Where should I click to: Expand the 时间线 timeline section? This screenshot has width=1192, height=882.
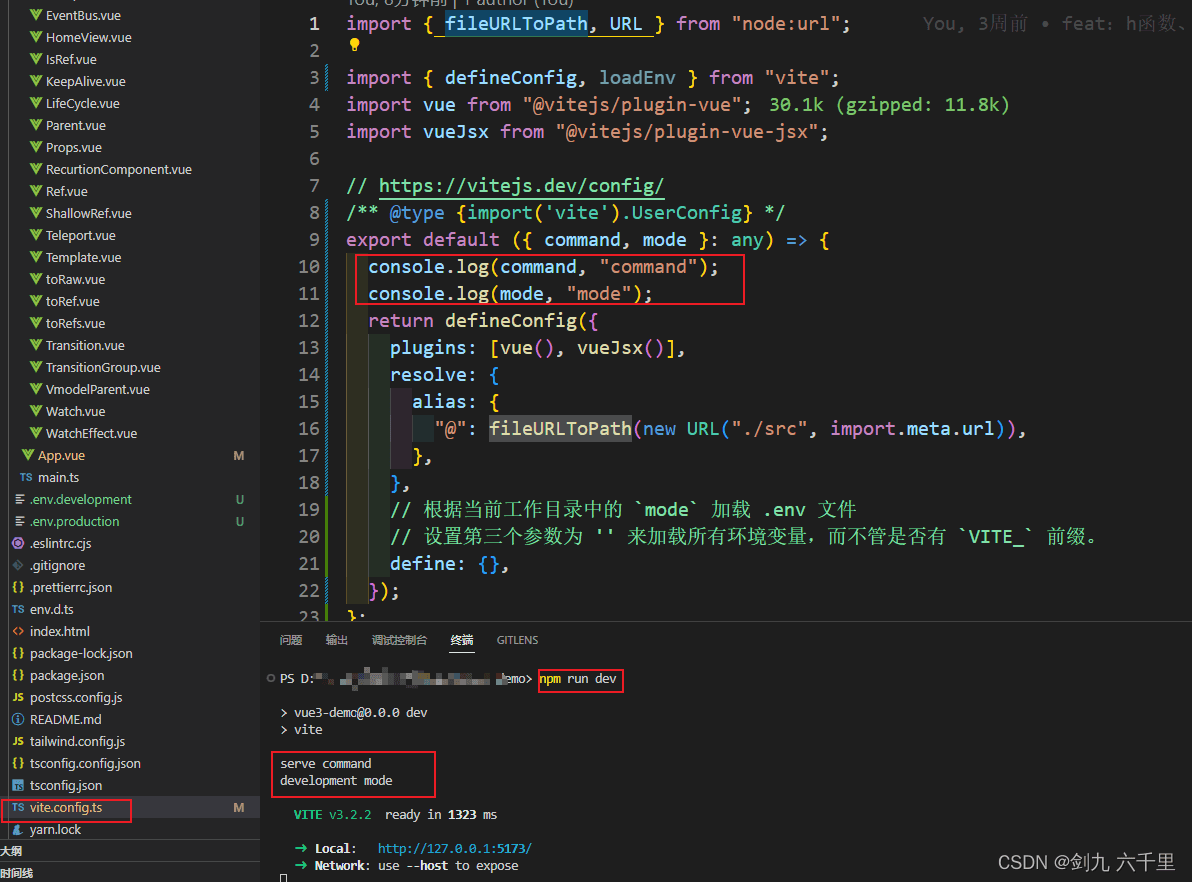click(x=17, y=874)
